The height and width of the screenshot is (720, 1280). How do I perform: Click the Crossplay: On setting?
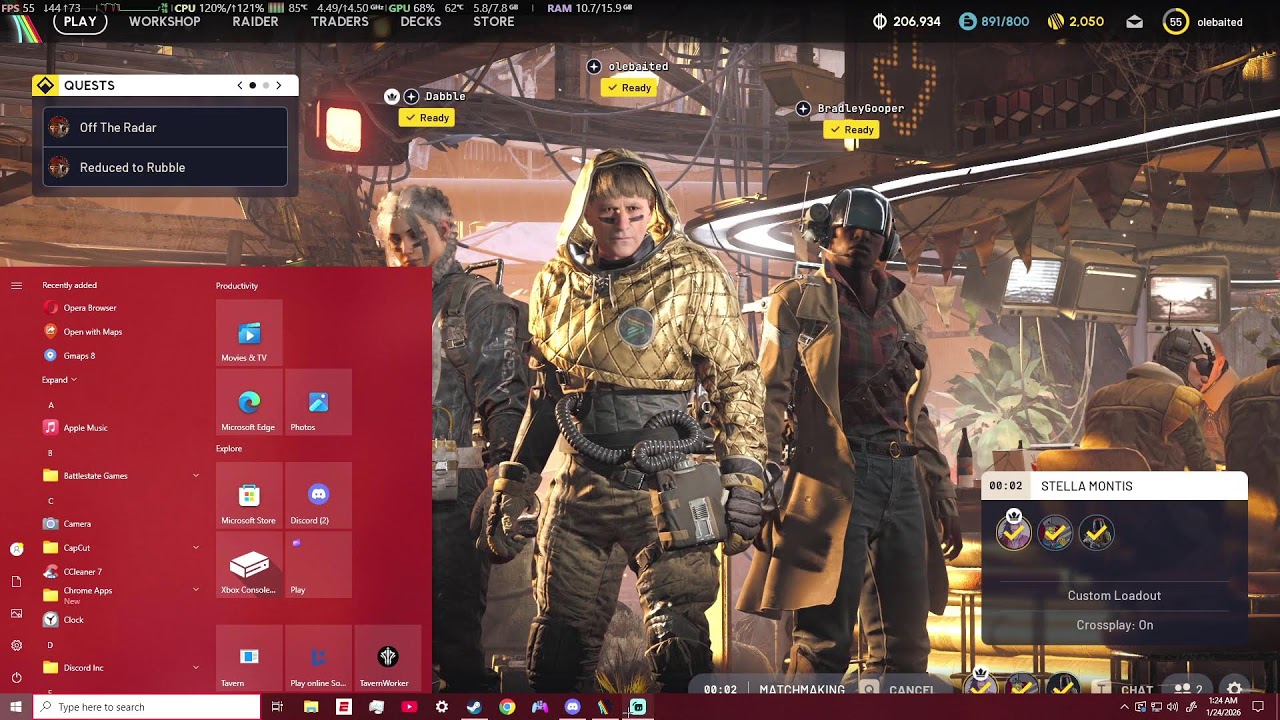(x=1115, y=626)
